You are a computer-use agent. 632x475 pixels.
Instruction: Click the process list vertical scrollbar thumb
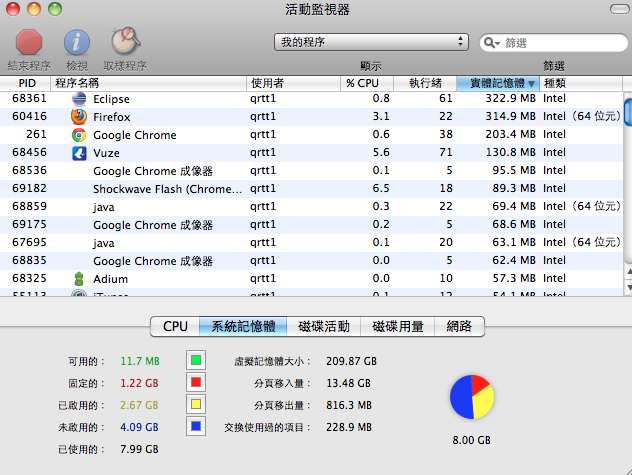pos(628,112)
